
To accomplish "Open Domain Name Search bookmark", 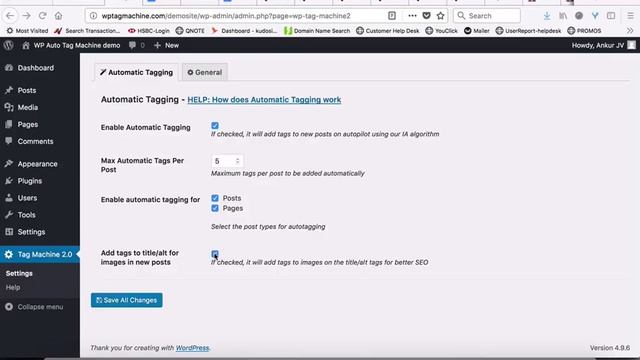I will pos(317,31).
